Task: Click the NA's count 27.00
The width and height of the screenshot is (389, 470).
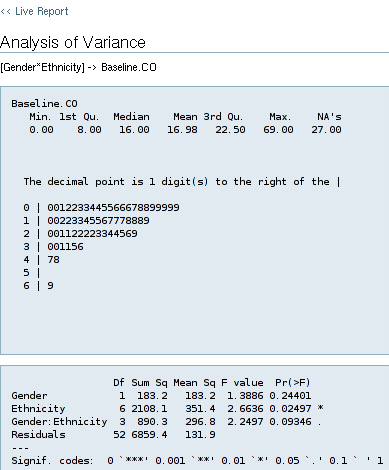Action: [326, 130]
